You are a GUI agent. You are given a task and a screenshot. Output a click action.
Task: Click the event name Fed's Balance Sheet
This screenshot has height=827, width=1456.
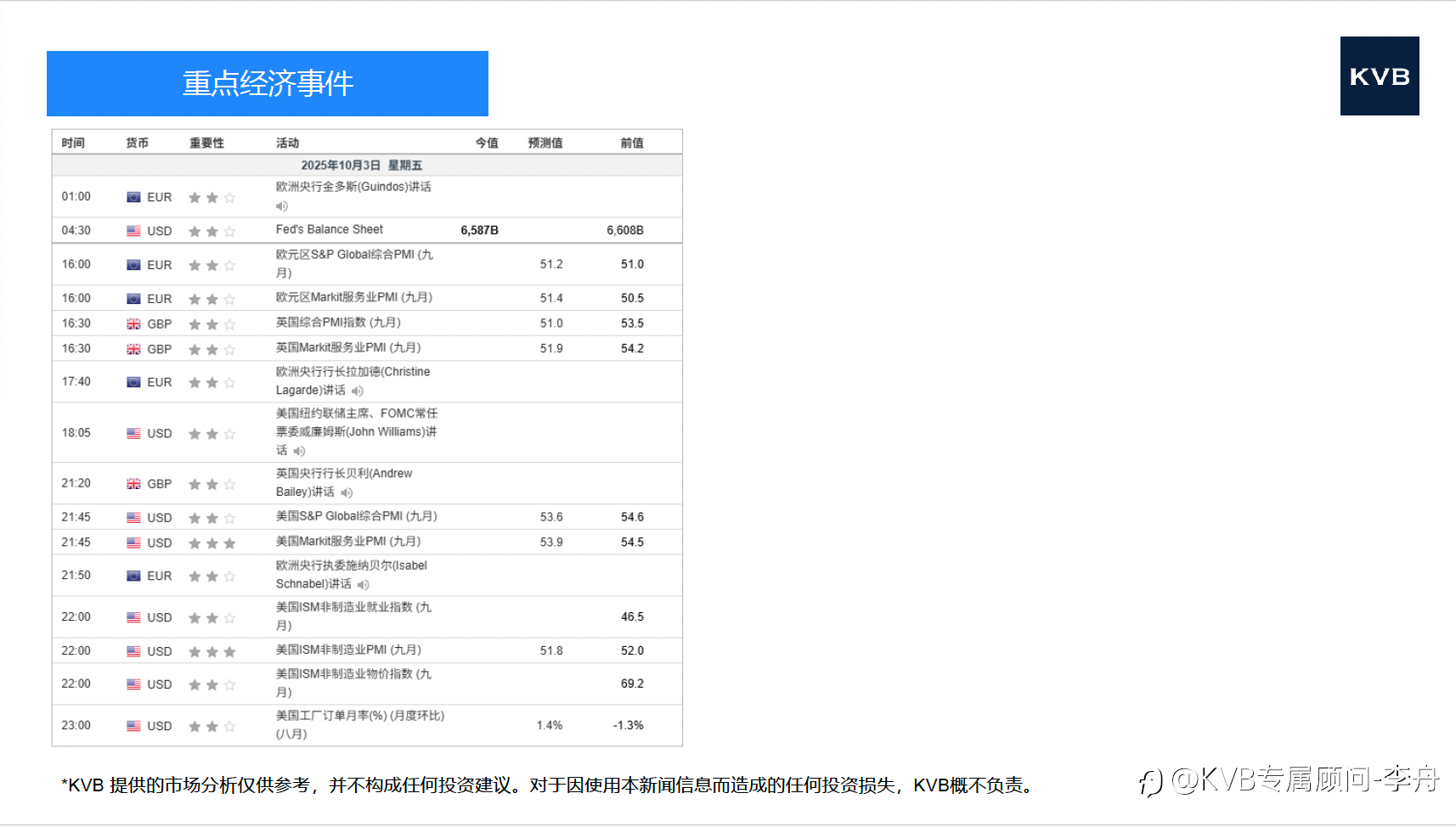[x=330, y=229]
